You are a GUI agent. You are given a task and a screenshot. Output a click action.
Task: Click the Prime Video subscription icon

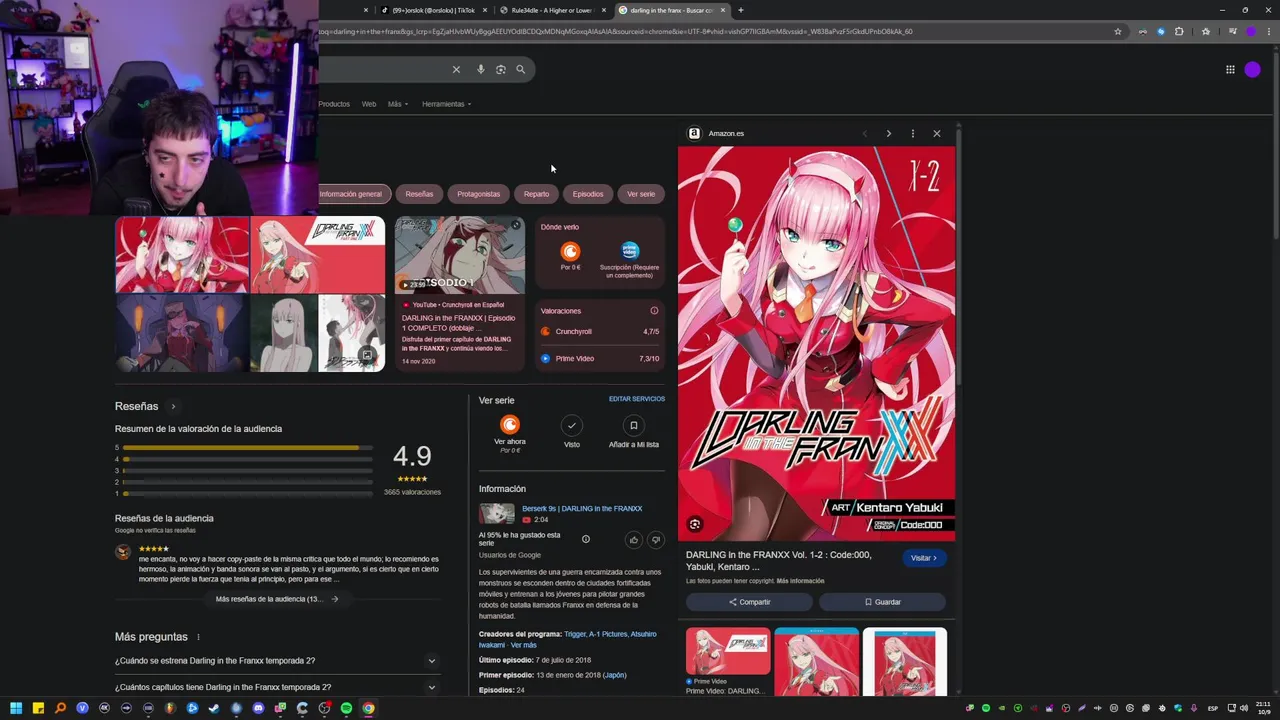[x=630, y=251]
